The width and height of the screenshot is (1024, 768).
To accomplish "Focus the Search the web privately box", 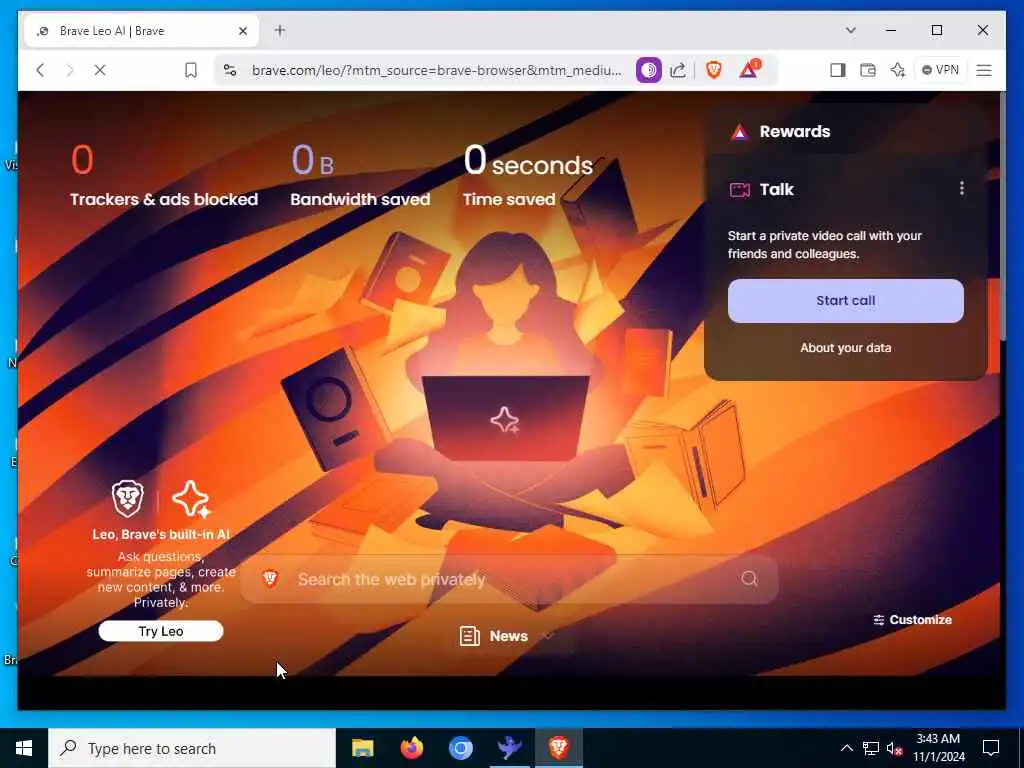I will coord(509,579).
